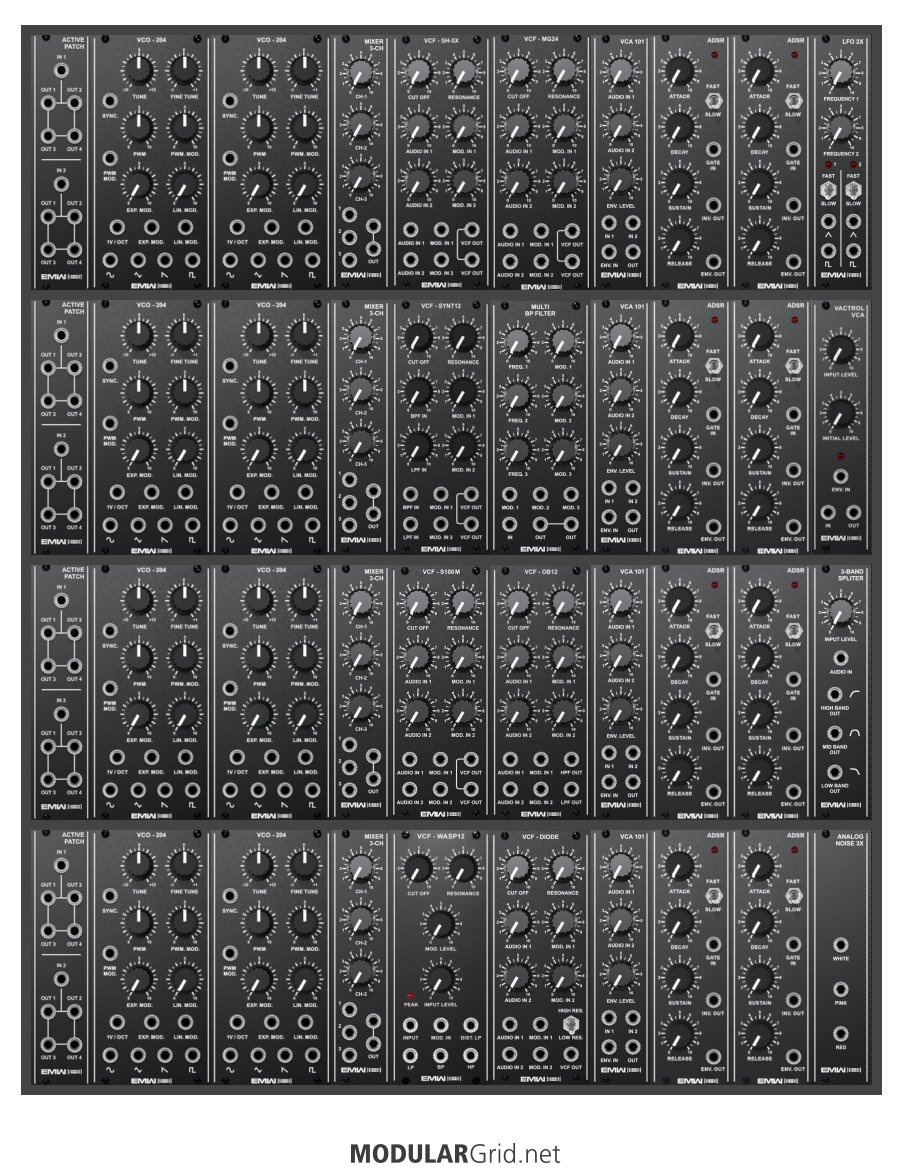
Task: Toggle LFO 1 Fast/Slow switch on LFO 2X
Action: pos(828,190)
